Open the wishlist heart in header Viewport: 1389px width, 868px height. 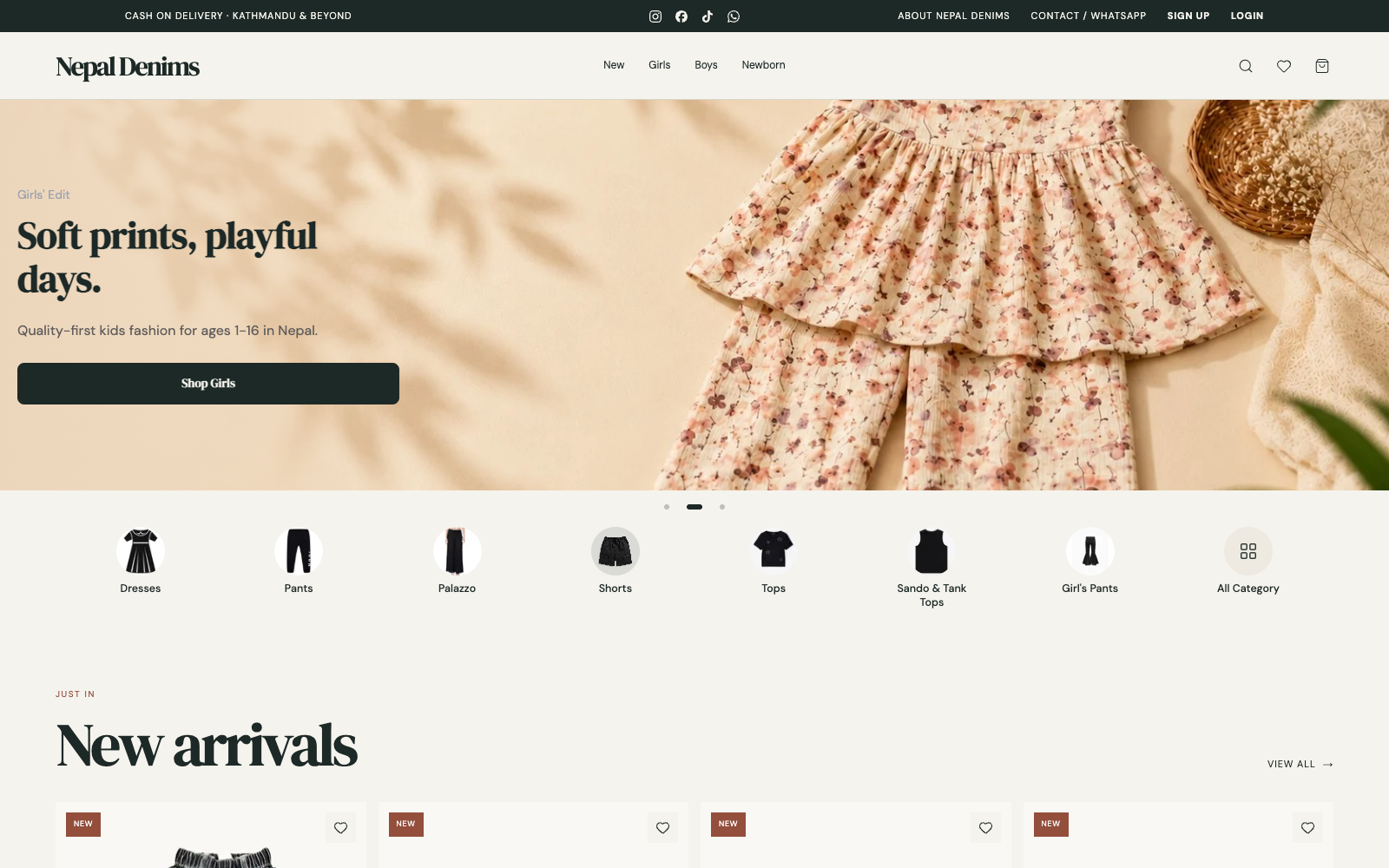1284,66
